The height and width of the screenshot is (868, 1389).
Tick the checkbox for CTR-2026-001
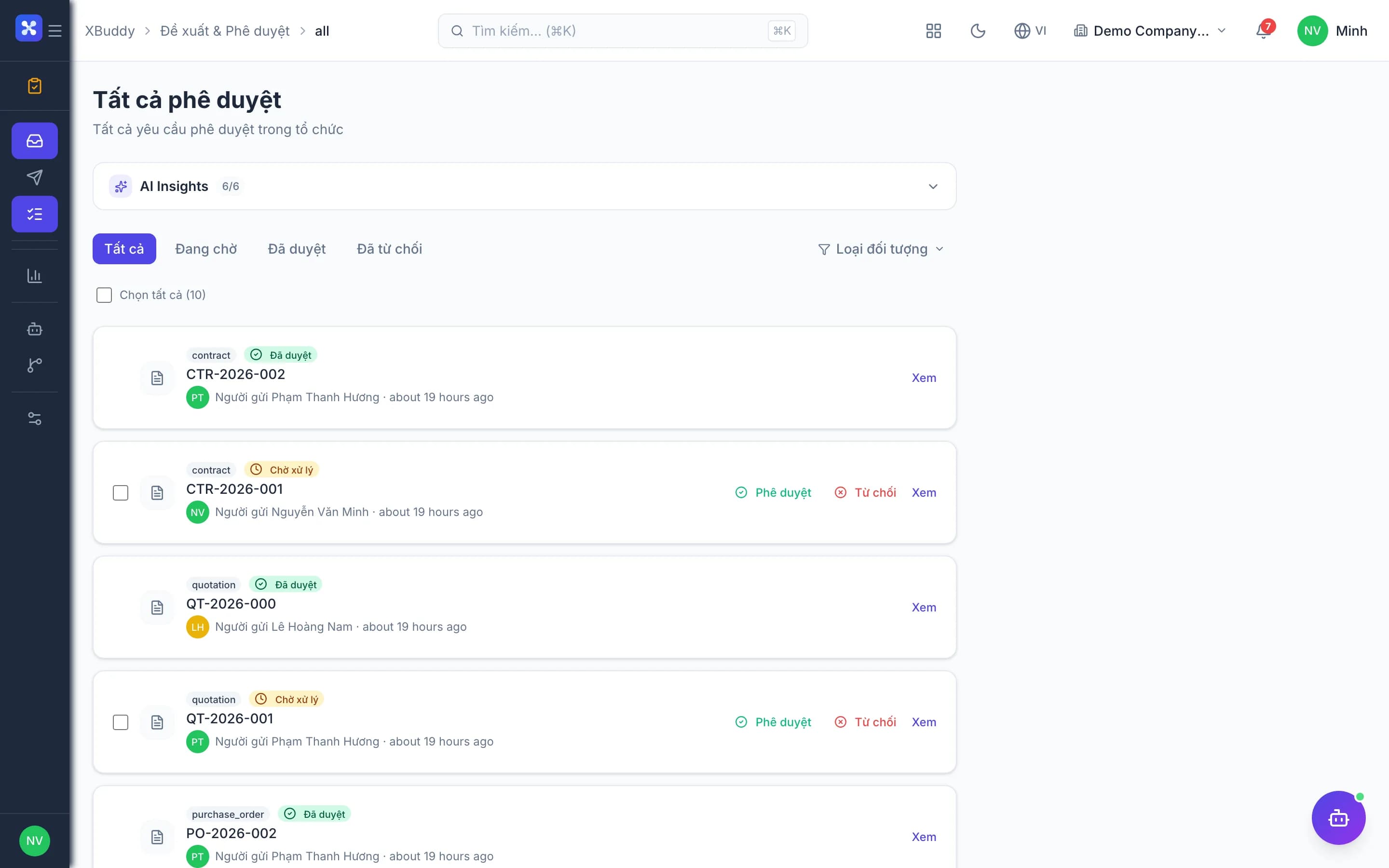[x=121, y=492]
